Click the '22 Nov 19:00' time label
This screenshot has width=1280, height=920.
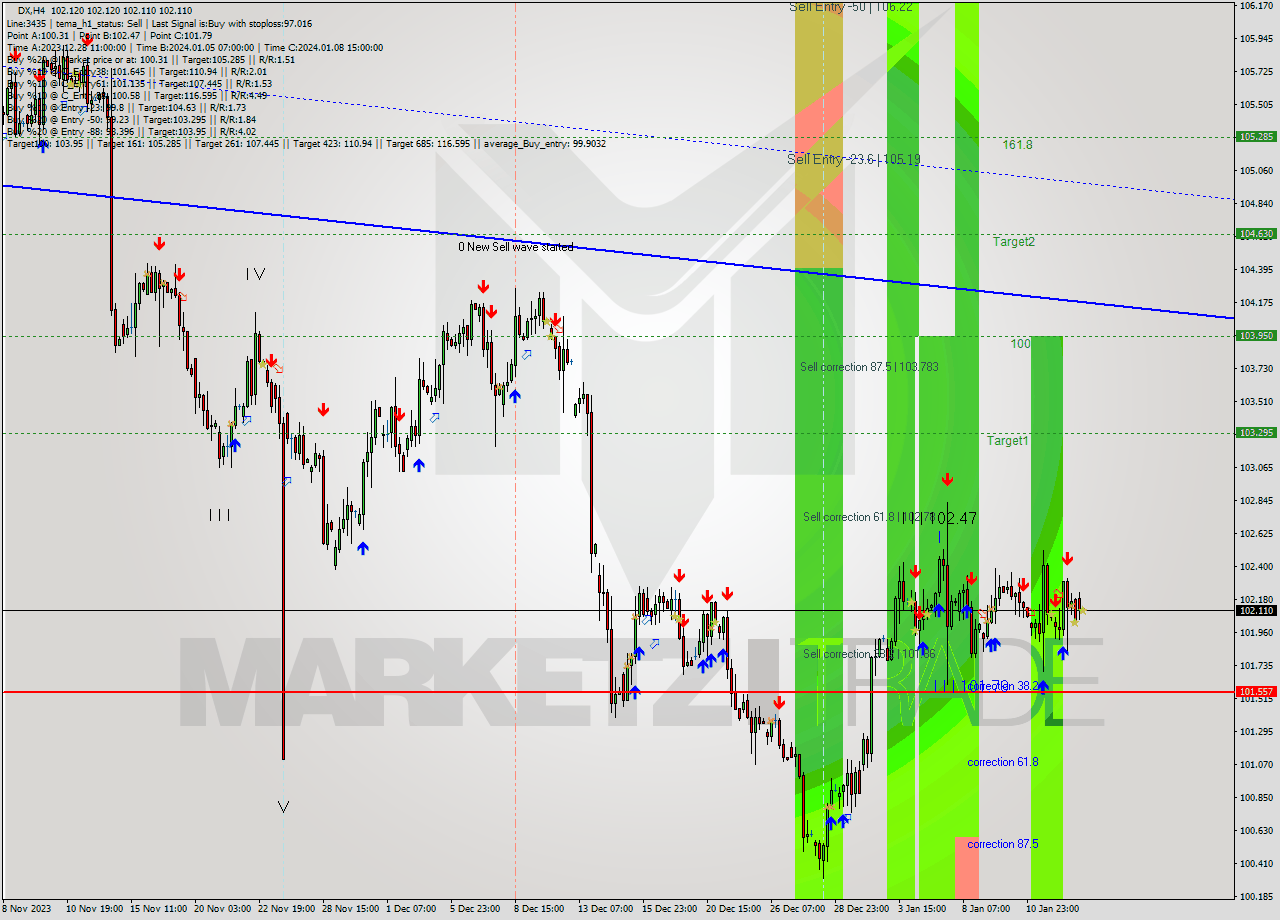(x=288, y=909)
